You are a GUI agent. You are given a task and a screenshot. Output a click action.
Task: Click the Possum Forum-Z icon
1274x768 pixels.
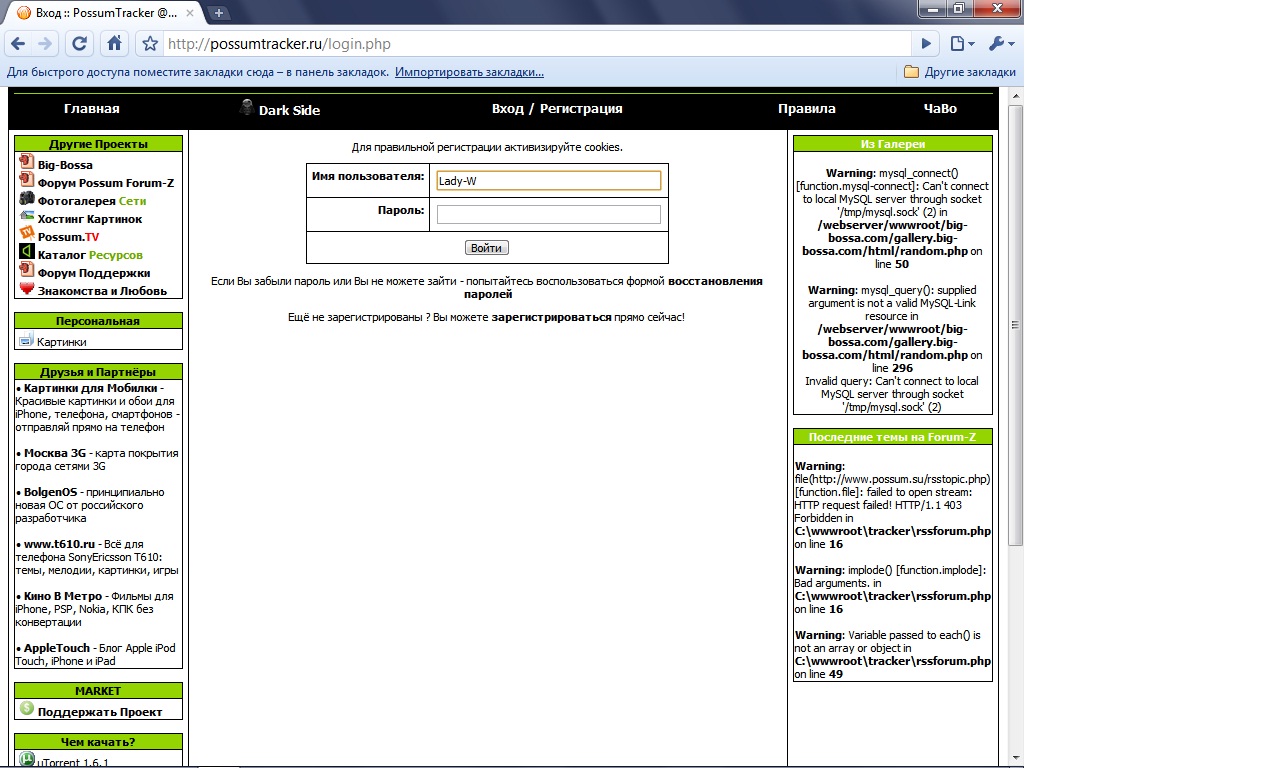pos(27,180)
